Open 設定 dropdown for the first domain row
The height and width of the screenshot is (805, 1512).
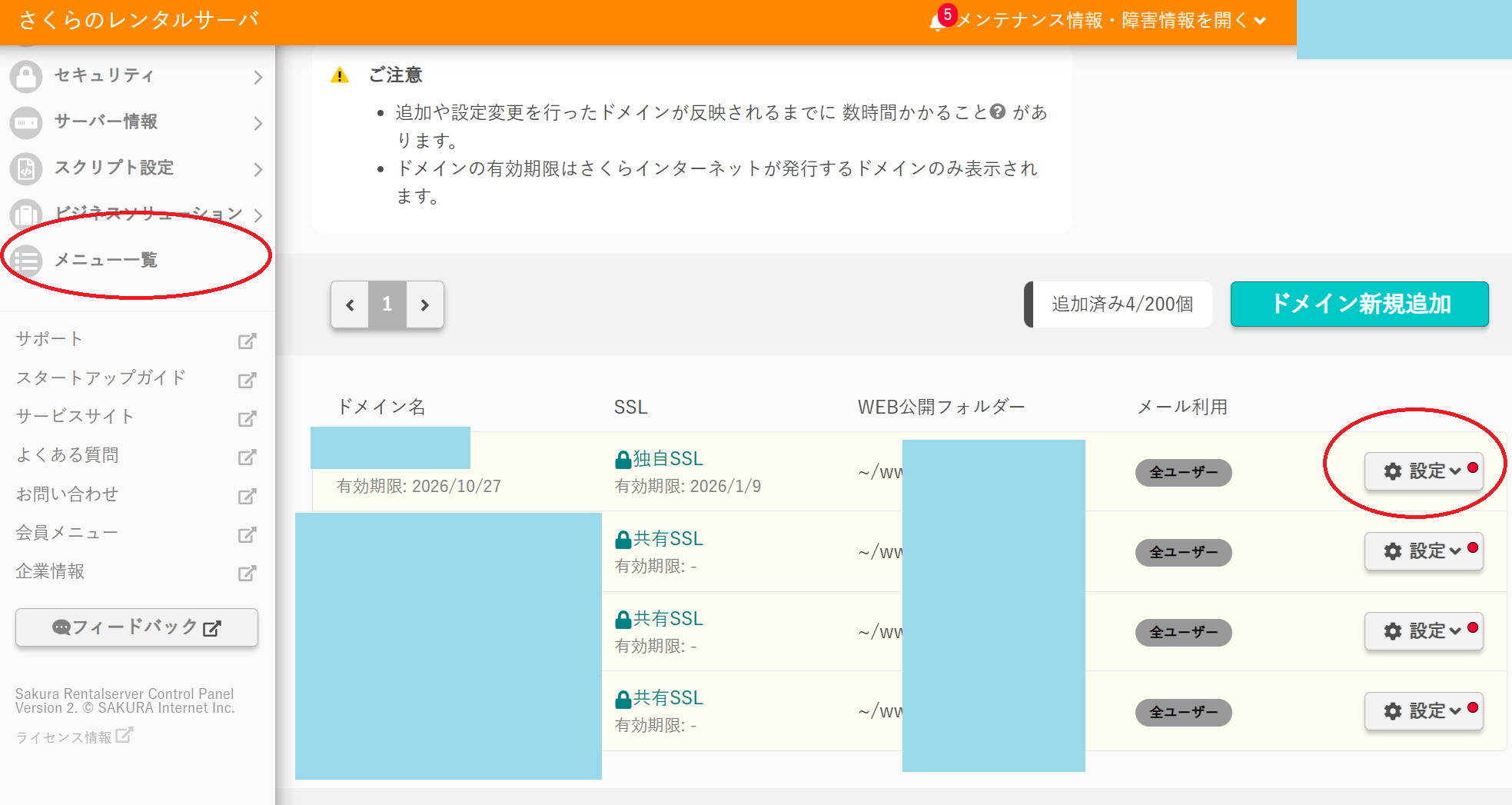coord(1423,471)
